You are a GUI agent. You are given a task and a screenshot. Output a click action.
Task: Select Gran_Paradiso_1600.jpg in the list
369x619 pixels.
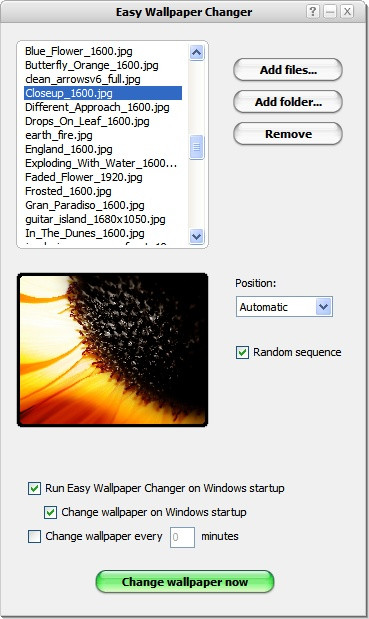tap(103, 205)
